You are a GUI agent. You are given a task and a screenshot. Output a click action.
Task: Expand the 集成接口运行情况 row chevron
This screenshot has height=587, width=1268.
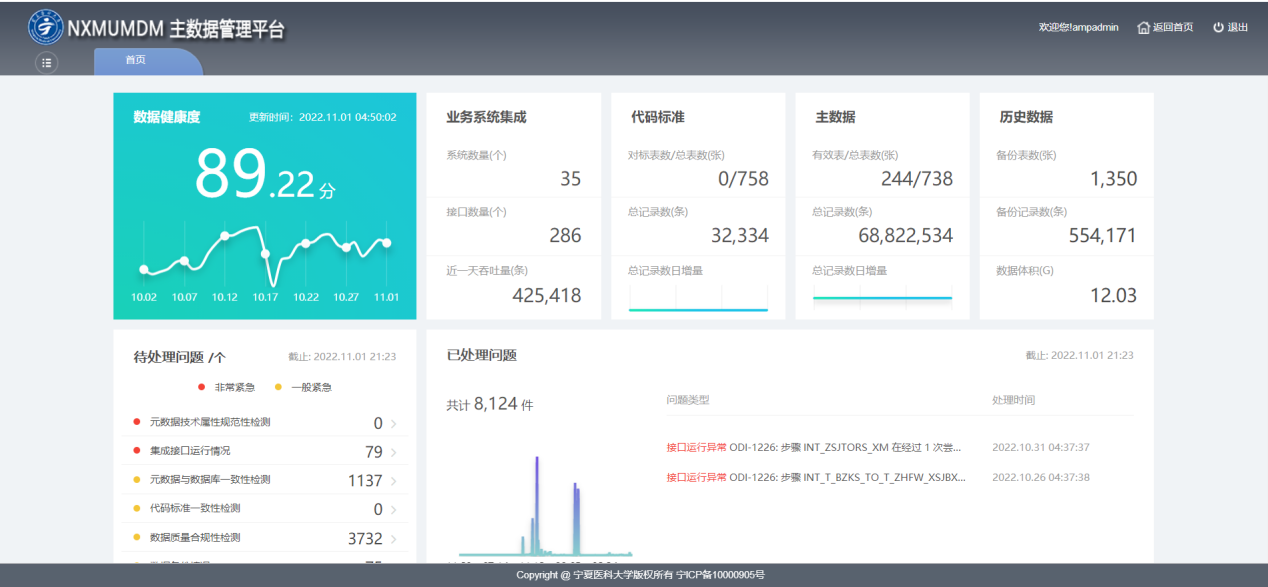point(394,453)
